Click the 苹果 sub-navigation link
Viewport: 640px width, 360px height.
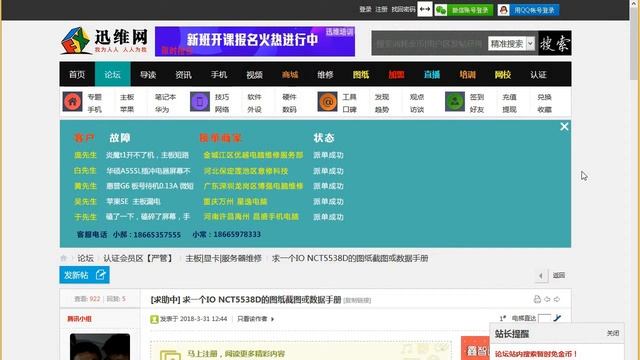tap(127, 109)
